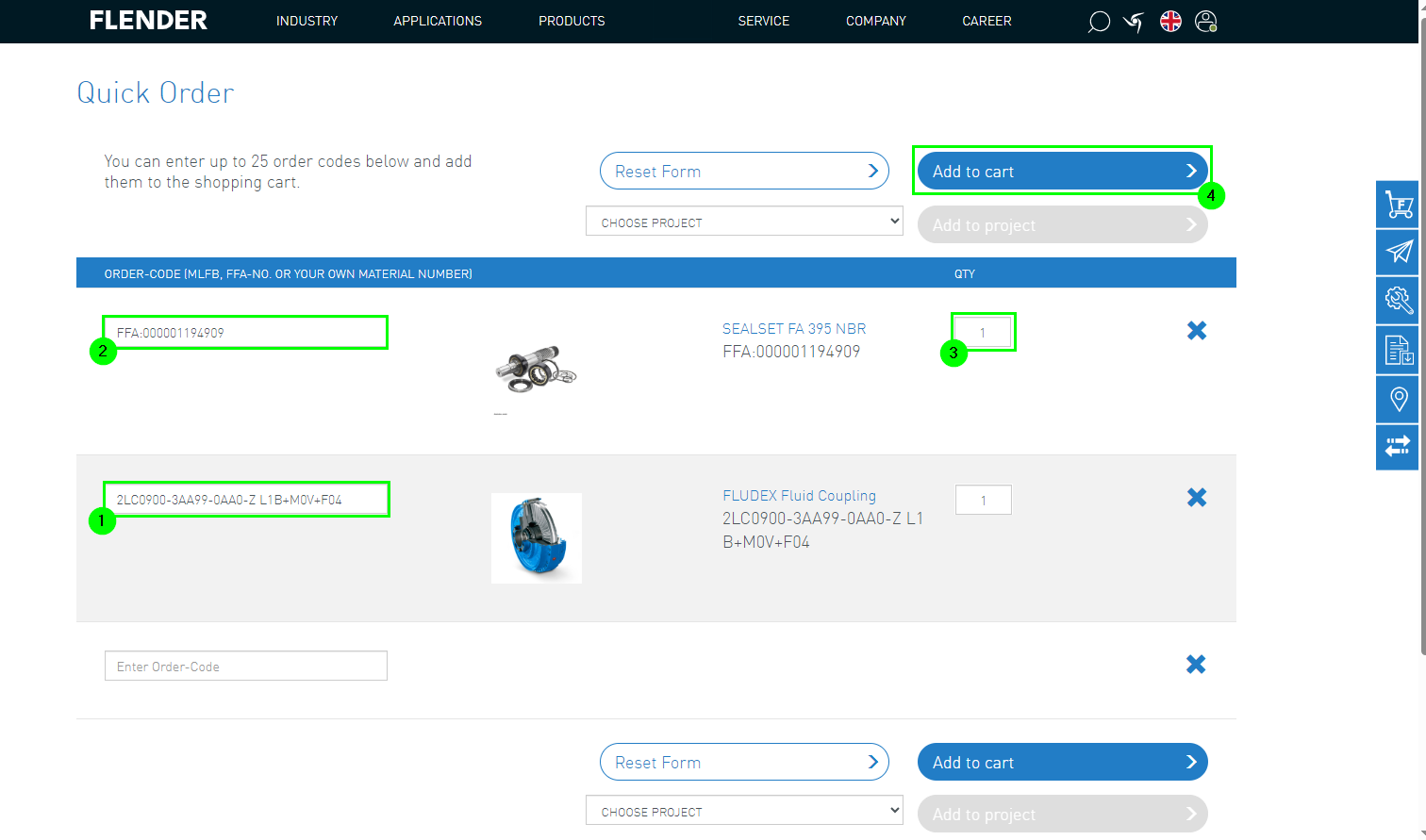Image resolution: width=1426 pixels, height=840 pixels.
Task: Click the quantity field for SEALSET
Action: [x=984, y=332]
